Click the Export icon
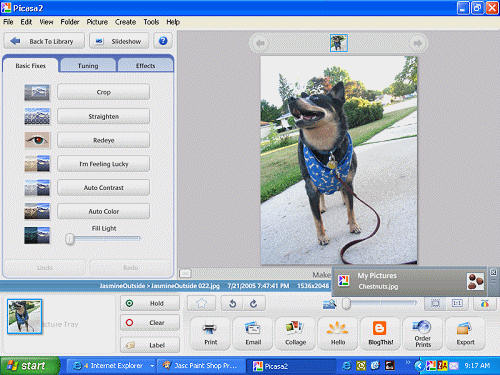 tap(465, 334)
